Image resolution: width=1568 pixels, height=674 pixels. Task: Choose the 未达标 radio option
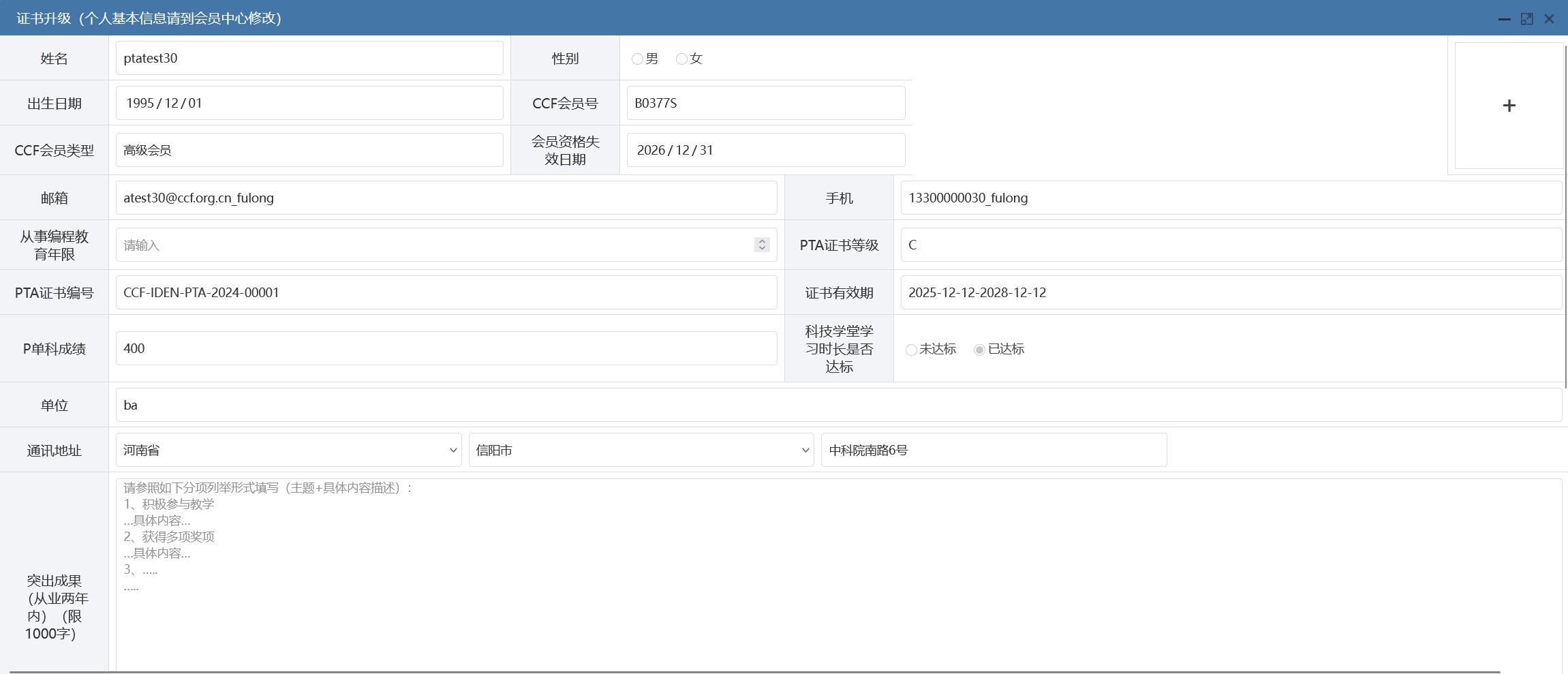[x=911, y=350]
